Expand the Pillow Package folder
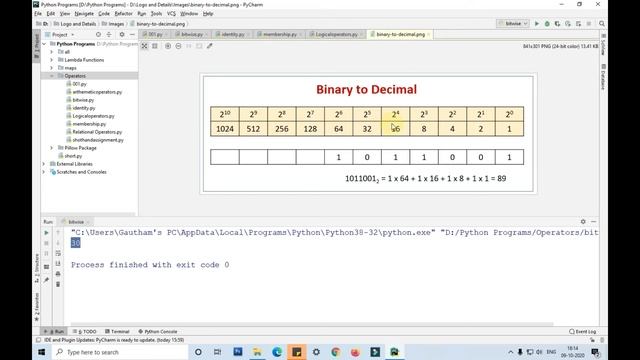Image resolution: width=640 pixels, height=360 pixels. point(52,148)
